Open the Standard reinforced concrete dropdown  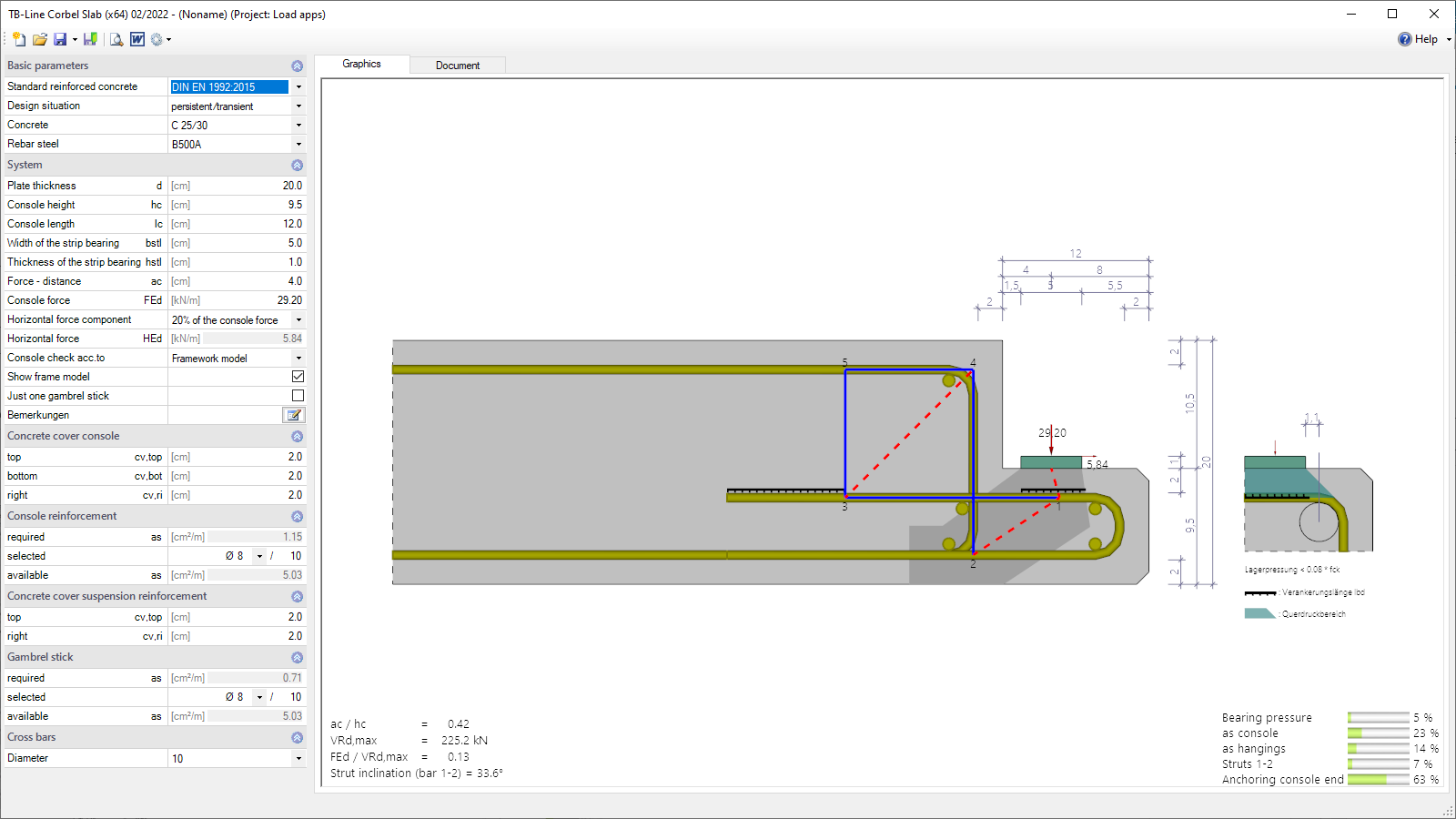pyautogui.click(x=298, y=87)
